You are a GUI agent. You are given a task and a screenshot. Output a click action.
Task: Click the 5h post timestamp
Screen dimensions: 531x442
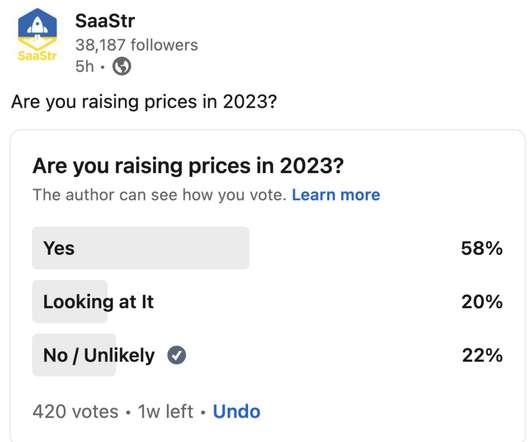pos(85,66)
